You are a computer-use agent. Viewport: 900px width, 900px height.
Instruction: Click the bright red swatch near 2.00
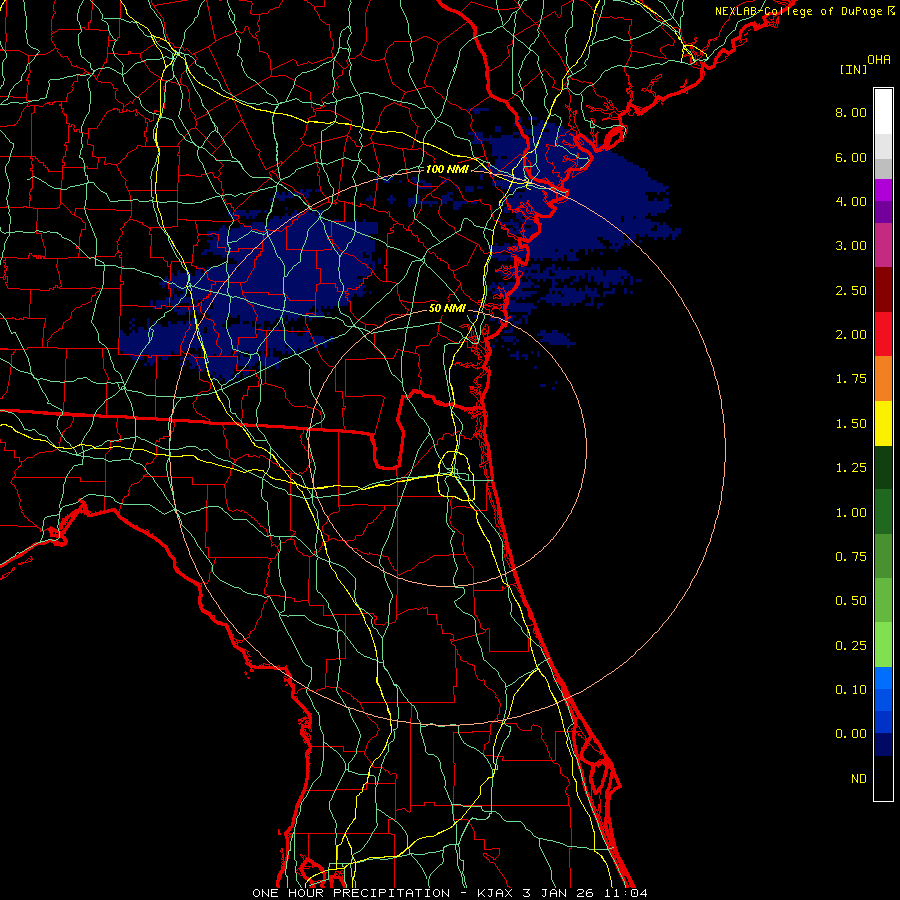(883, 334)
